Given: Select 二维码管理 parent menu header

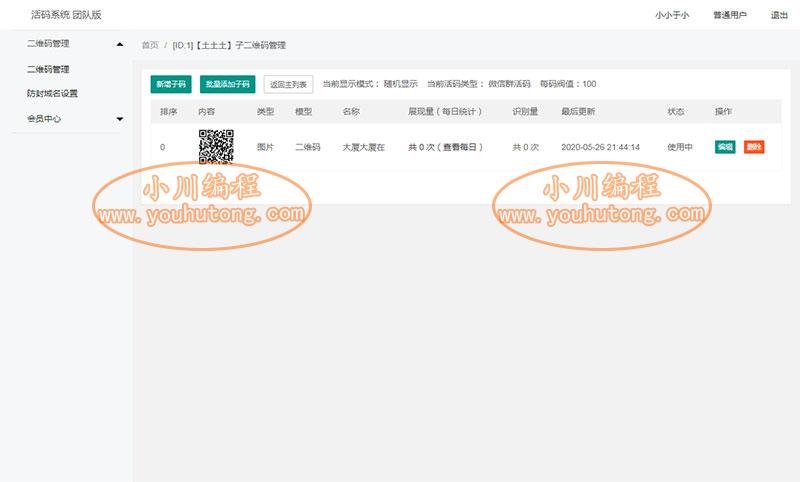Looking at the screenshot, I should tap(48, 44).
